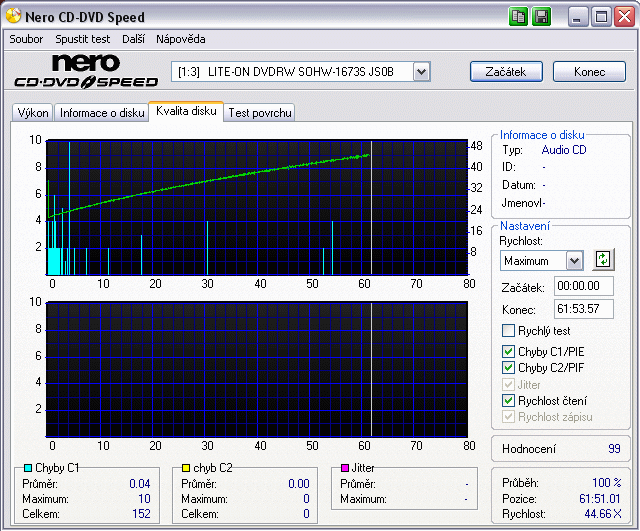Expand the Rychlost Maximum speed dropdown
The image size is (640, 531).
coord(573,261)
